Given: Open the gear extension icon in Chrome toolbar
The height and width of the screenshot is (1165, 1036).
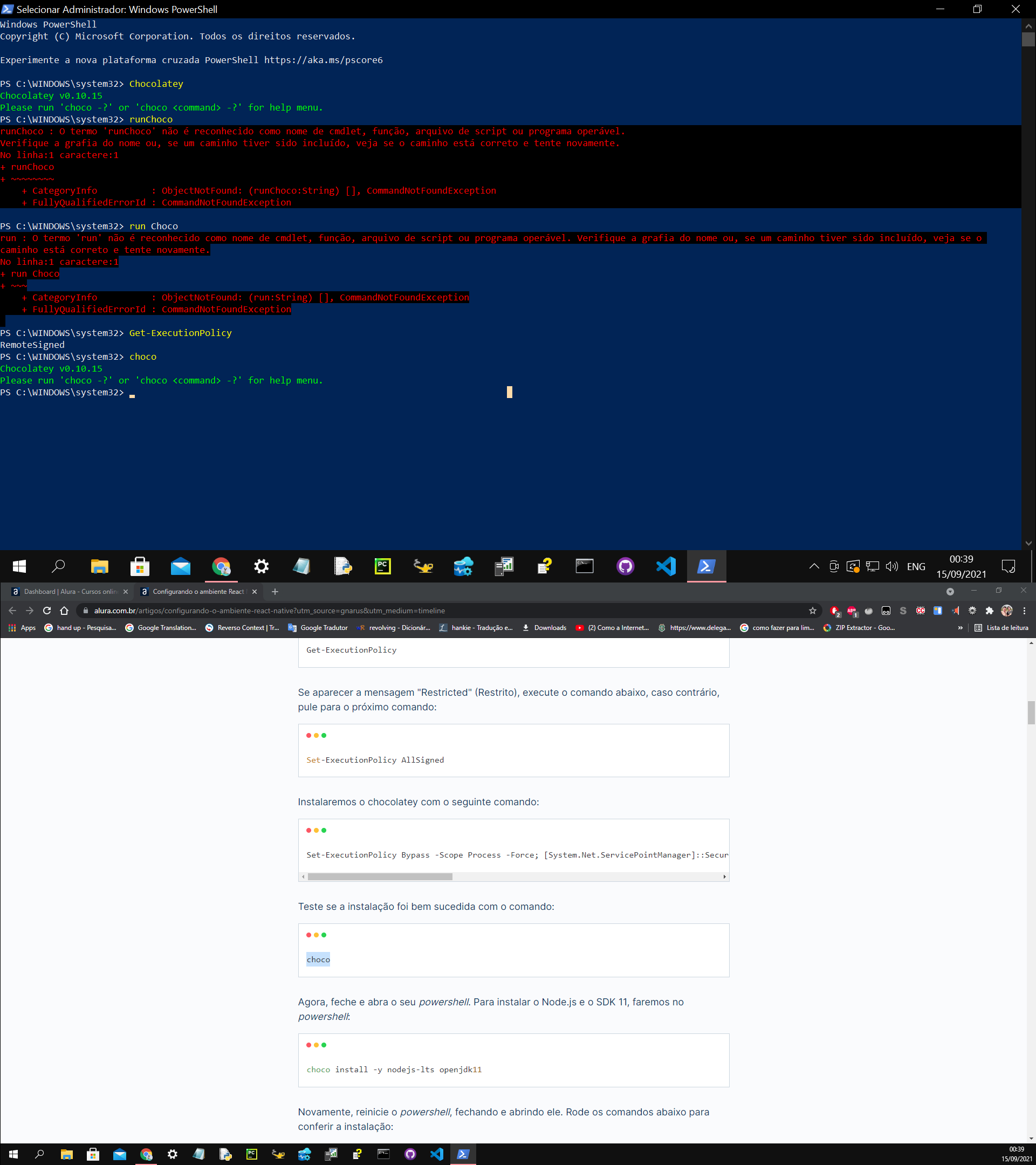Looking at the screenshot, I should [972, 611].
